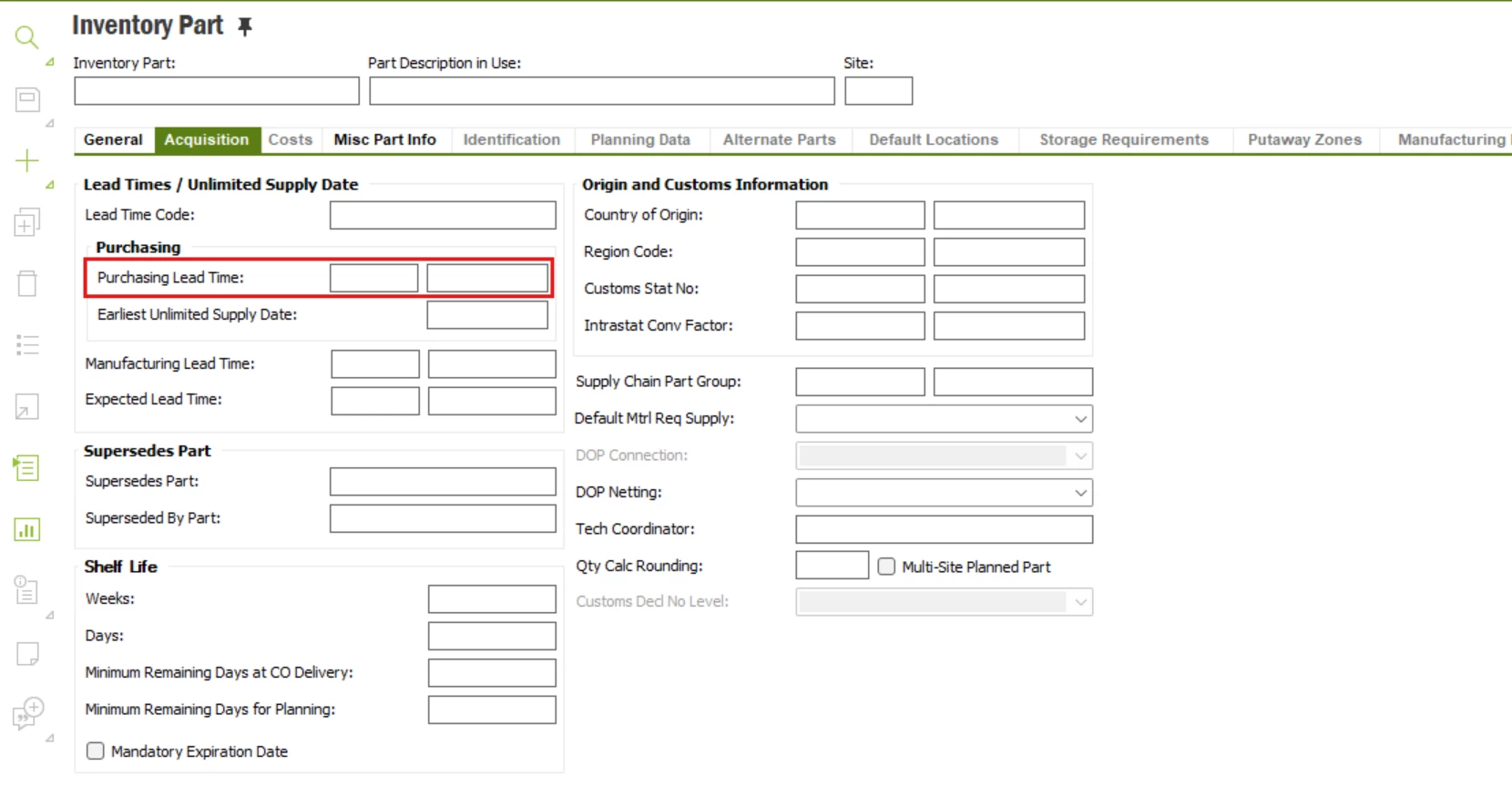Open the DOP Netting dropdown
Viewport: 1512px width, 787px height.
[x=944, y=493]
